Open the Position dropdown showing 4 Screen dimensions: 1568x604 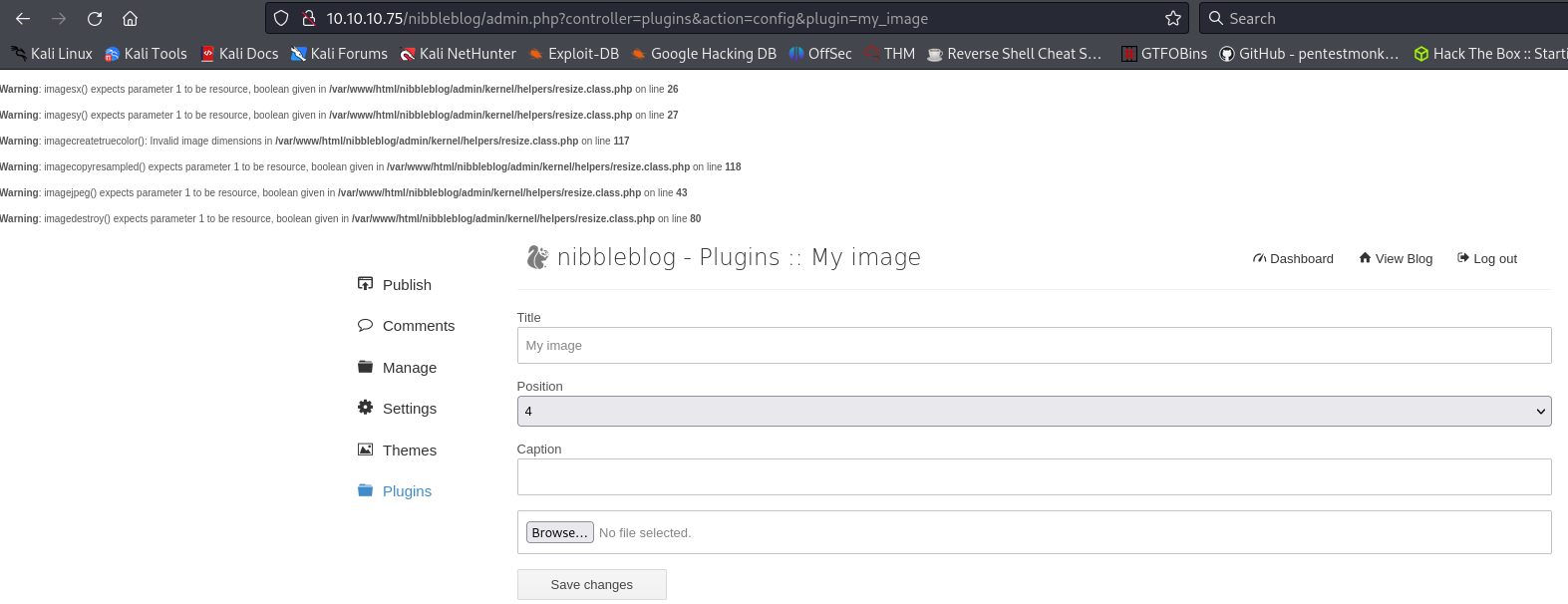pos(1034,411)
